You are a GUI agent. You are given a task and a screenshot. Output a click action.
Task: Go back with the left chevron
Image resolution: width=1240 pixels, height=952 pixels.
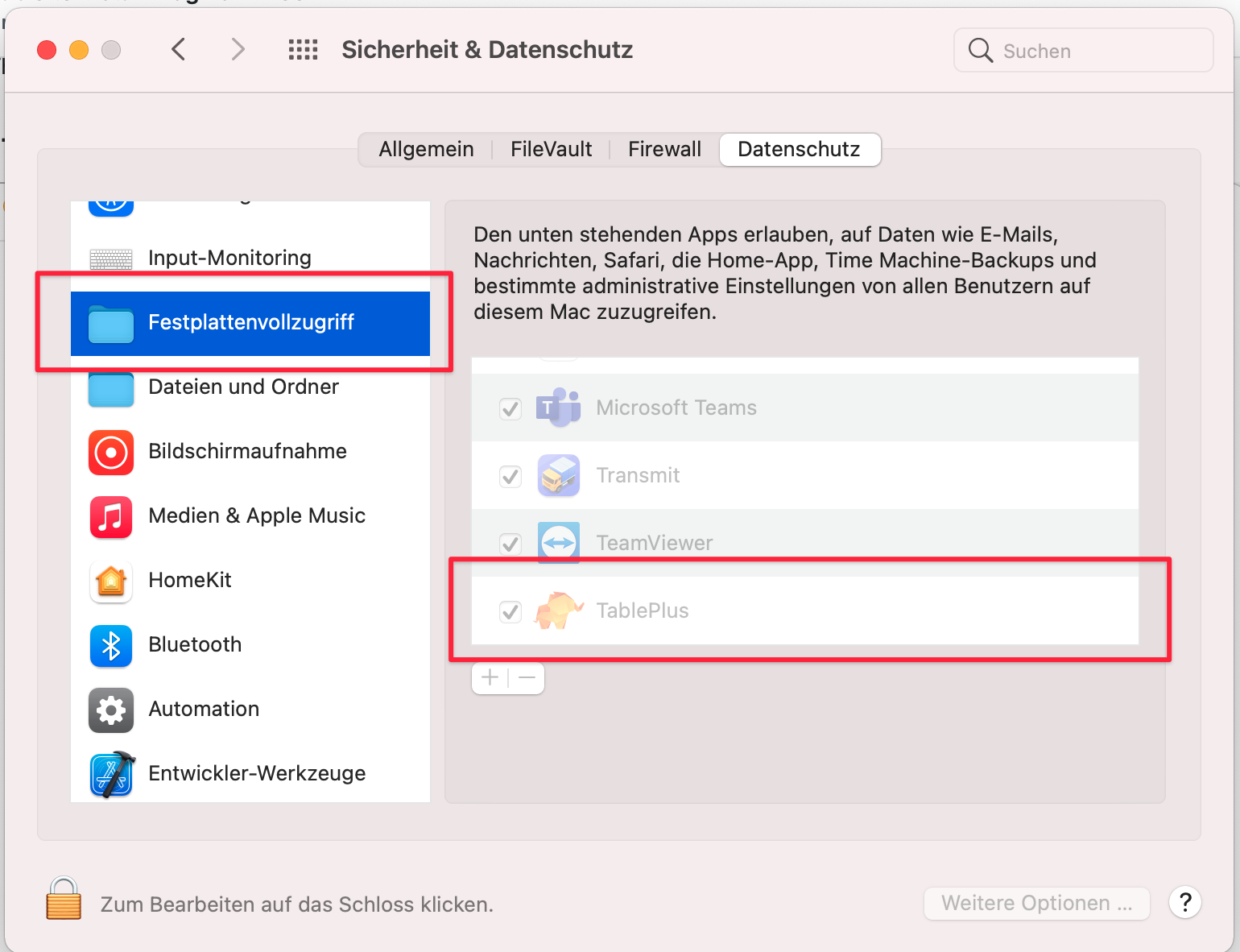pos(179,49)
